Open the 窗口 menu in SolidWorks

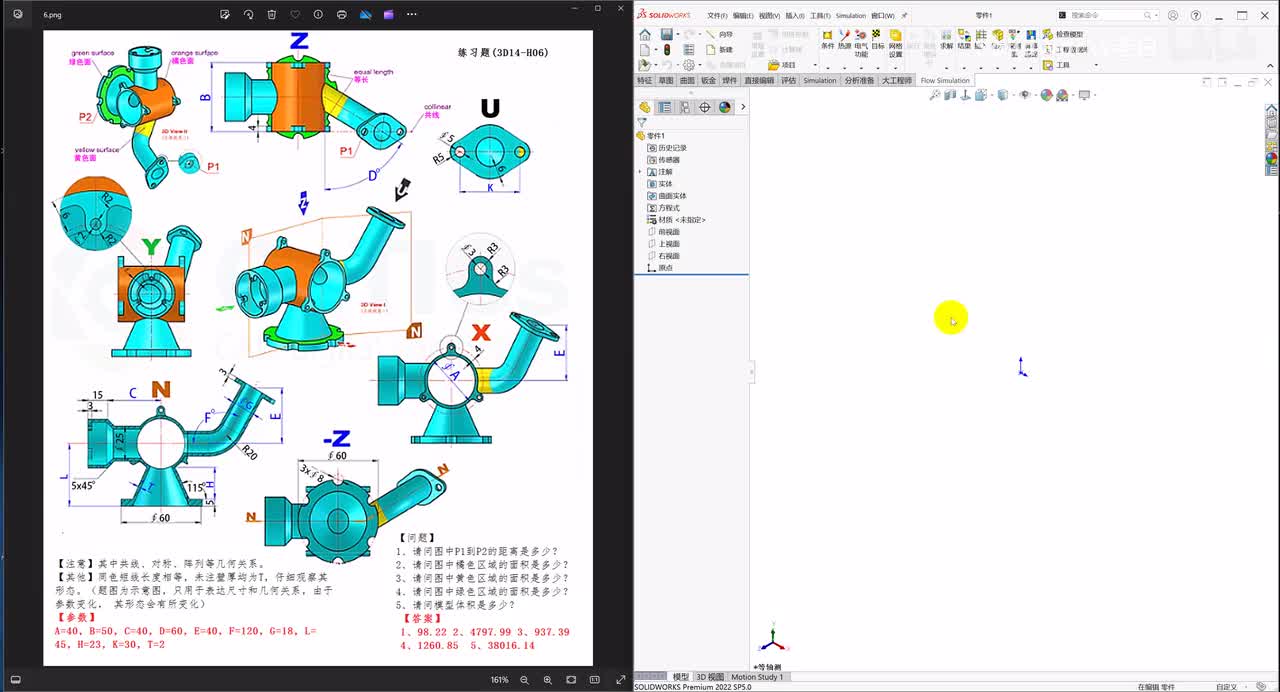point(883,16)
